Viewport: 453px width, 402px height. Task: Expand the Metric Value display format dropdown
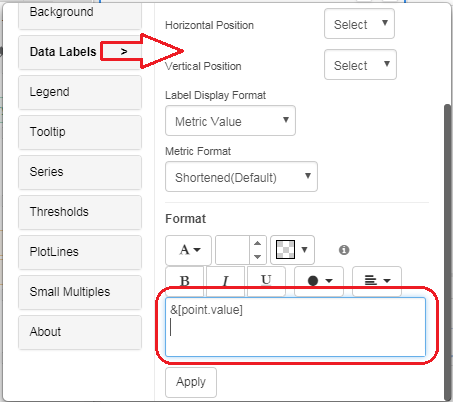pyautogui.click(x=230, y=121)
